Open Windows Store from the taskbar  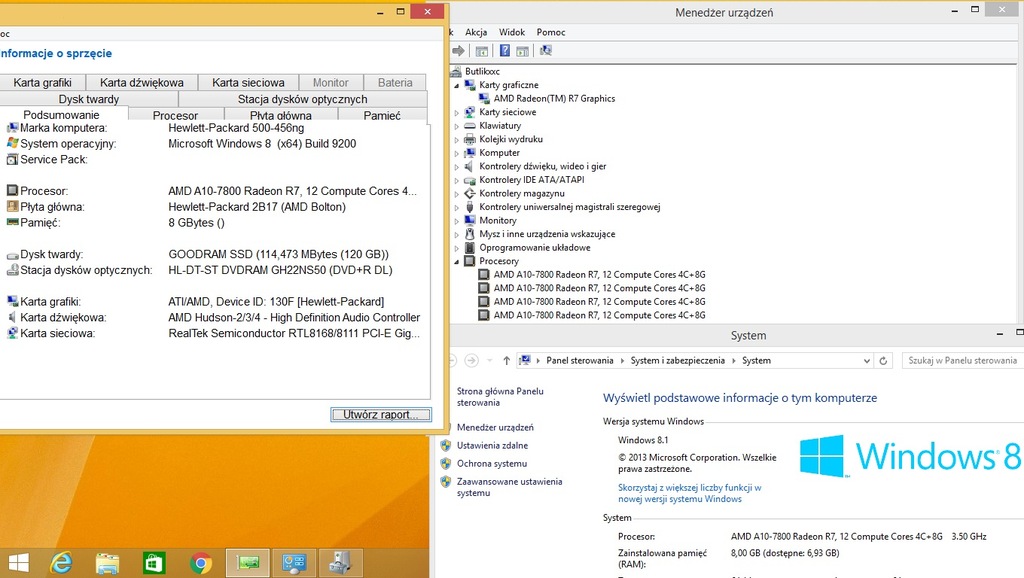(154, 563)
